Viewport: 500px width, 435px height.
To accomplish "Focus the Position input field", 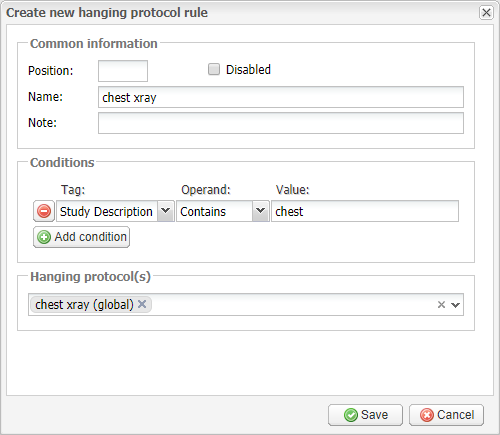I will (x=123, y=71).
